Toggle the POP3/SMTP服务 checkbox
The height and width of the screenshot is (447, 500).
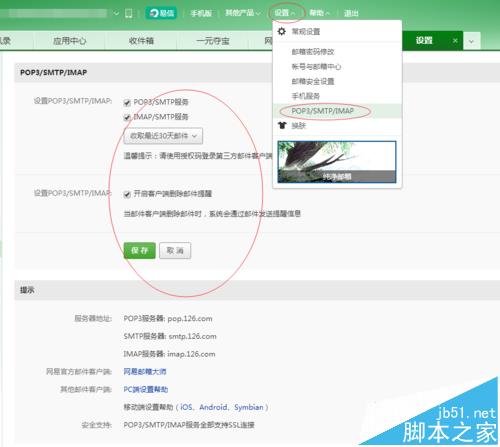point(127,102)
